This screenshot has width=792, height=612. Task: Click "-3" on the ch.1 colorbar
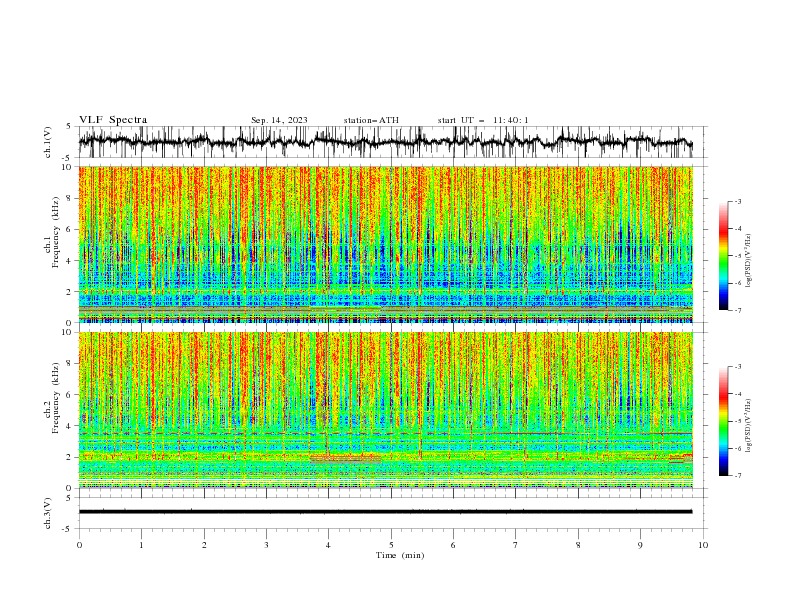point(737,202)
